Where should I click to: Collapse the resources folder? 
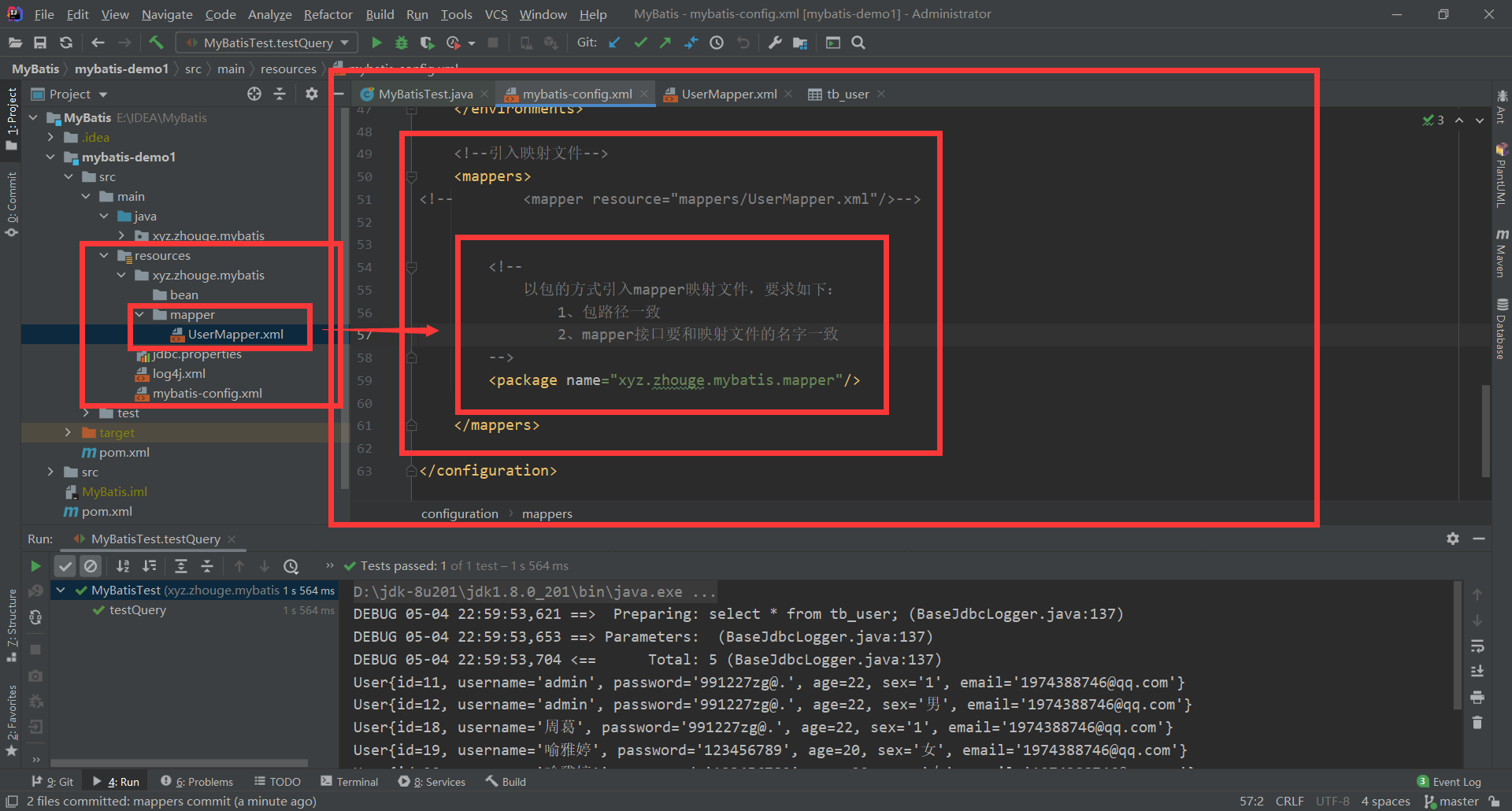103,255
